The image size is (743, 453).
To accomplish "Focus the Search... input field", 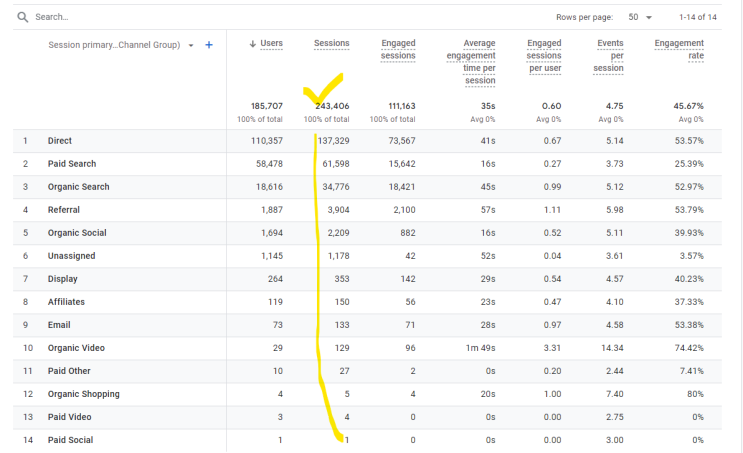I will [x=52, y=17].
